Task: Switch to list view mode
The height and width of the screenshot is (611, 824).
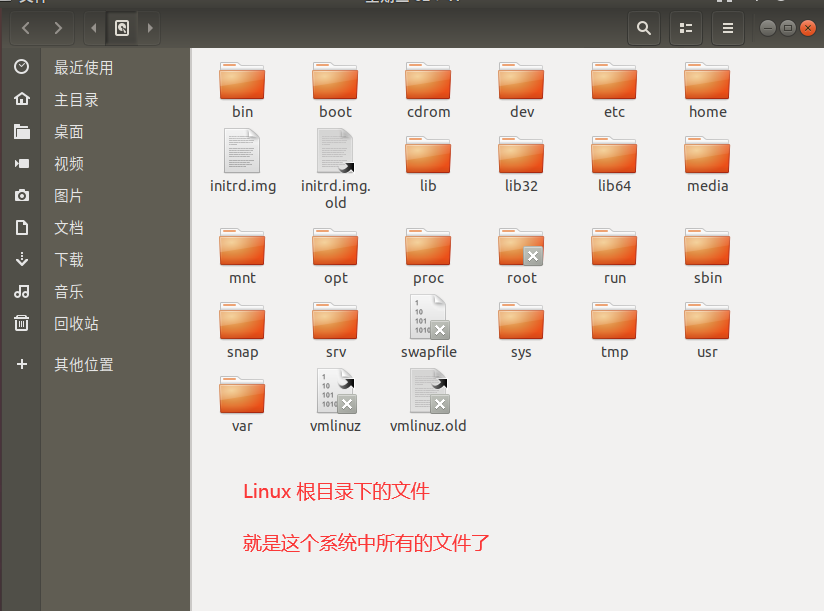Action: coord(686,28)
